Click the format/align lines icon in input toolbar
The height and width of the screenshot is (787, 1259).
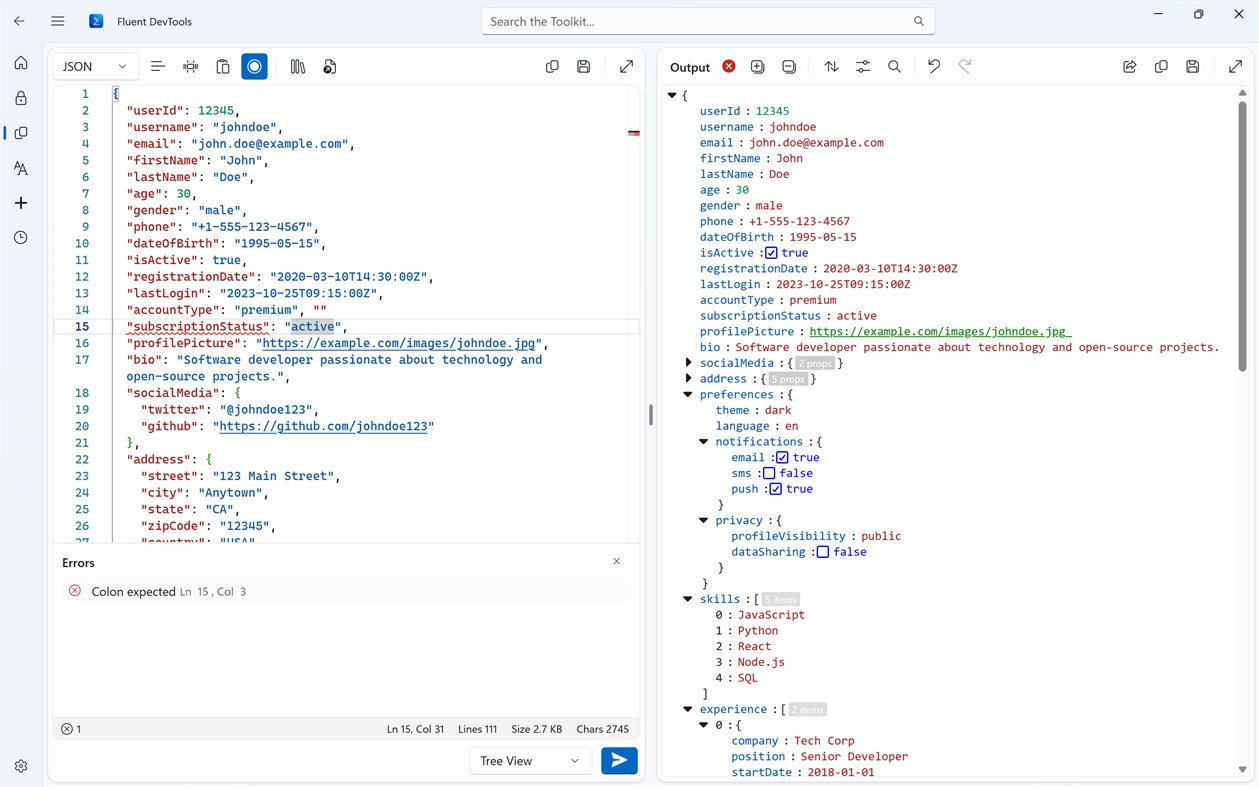click(158, 67)
